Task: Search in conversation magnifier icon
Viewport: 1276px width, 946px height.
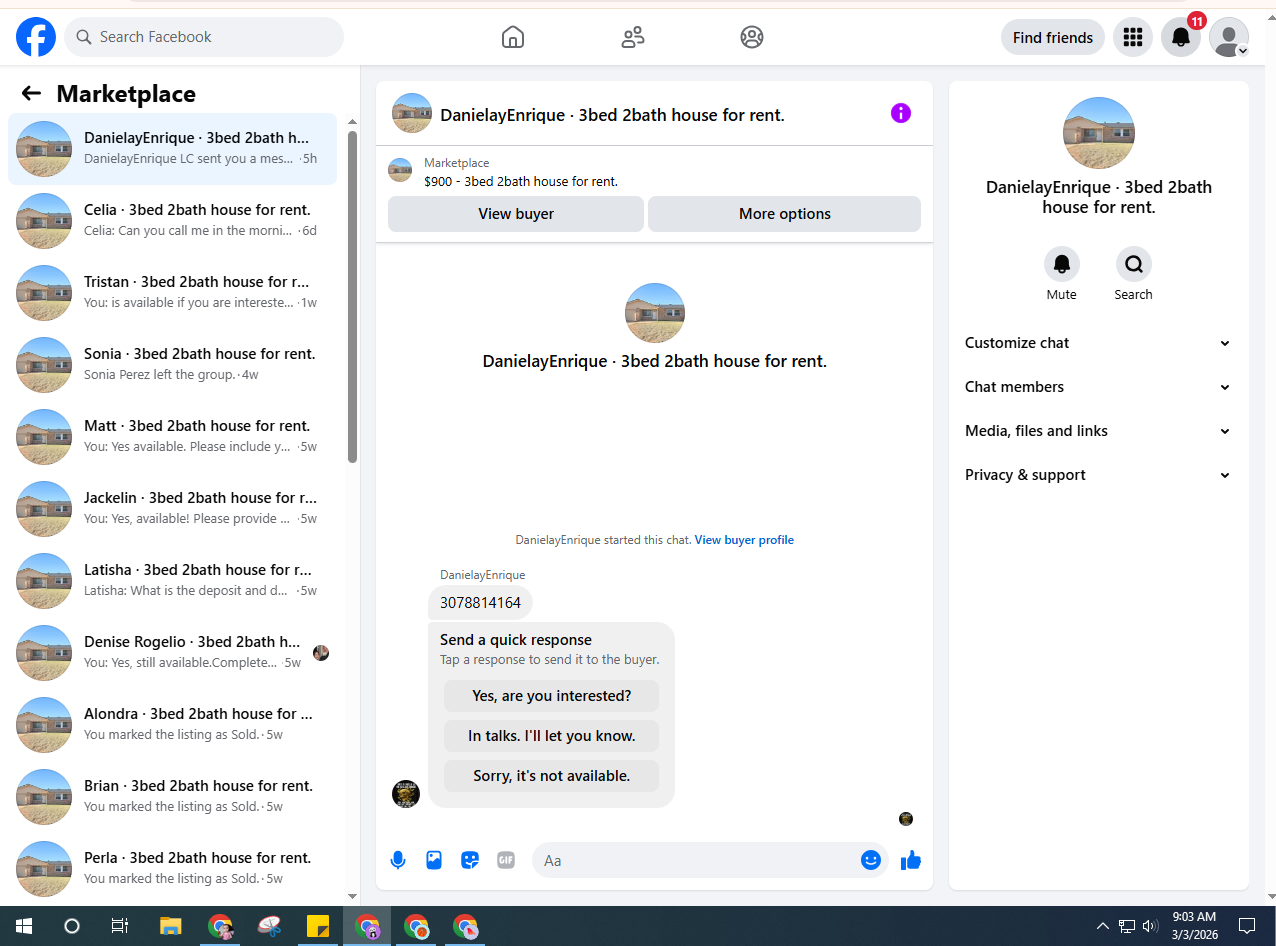Action: click(1134, 264)
